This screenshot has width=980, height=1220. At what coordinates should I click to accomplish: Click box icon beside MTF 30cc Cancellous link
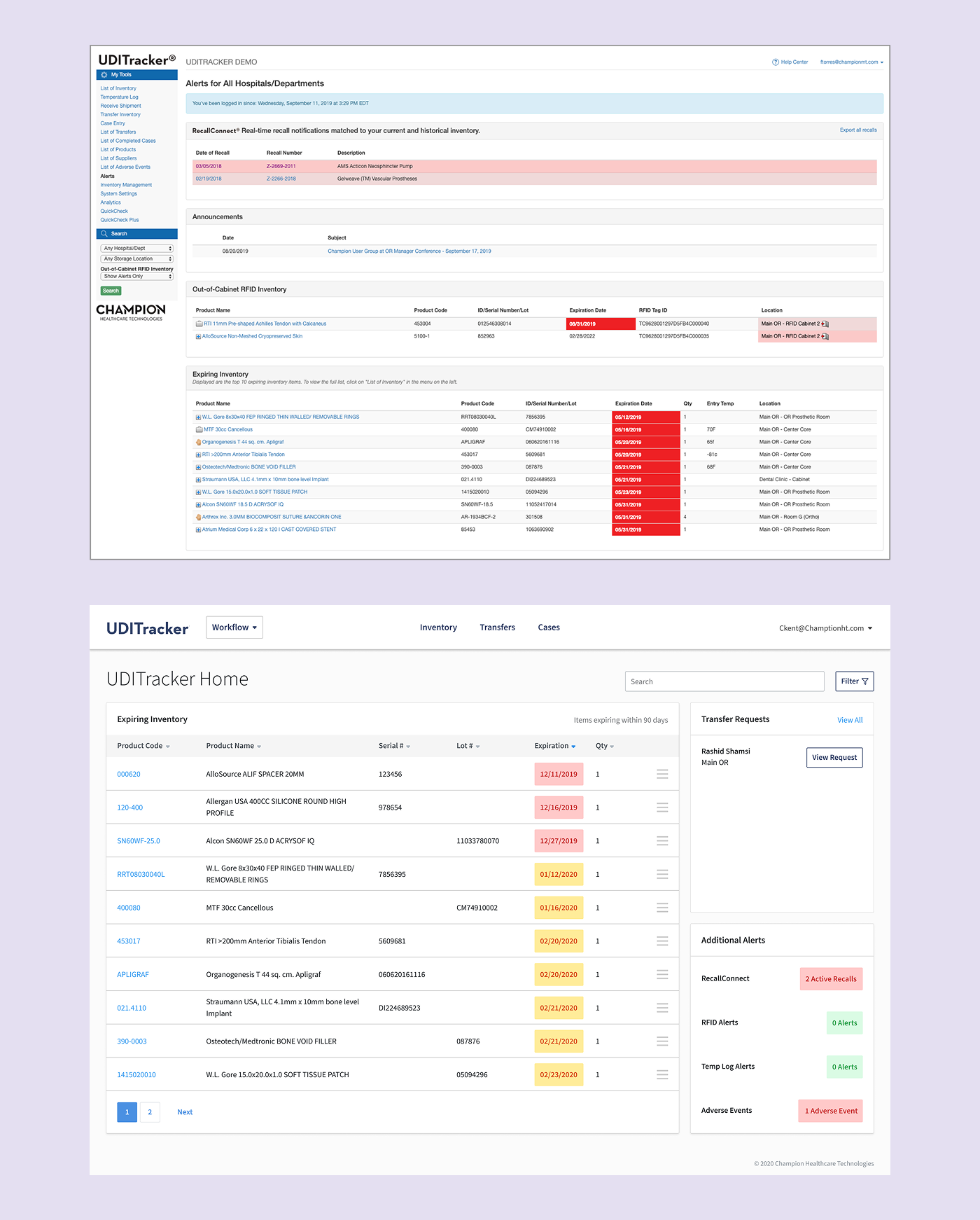coord(199,429)
